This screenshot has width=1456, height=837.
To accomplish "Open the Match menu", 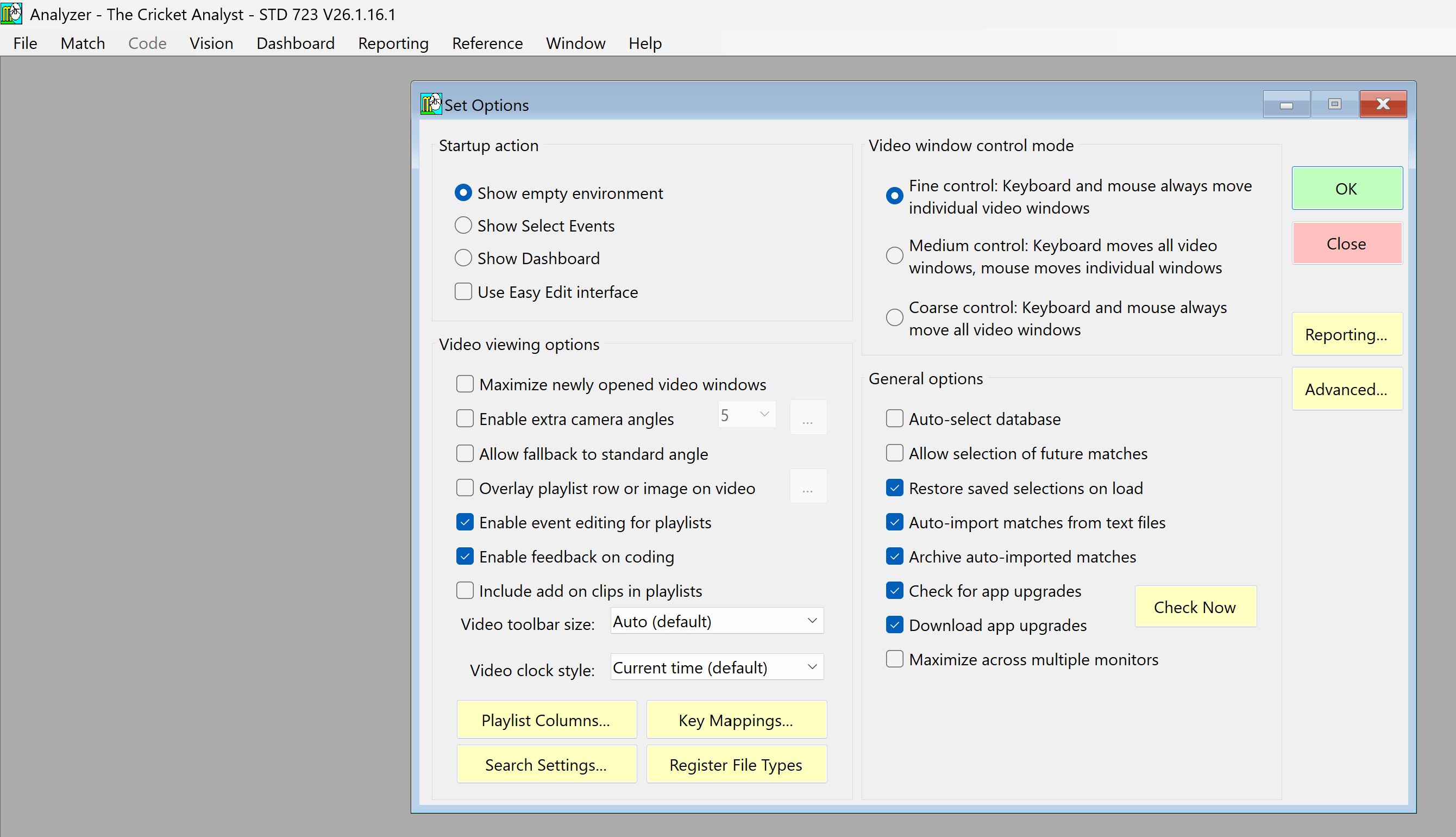I will pos(83,43).
